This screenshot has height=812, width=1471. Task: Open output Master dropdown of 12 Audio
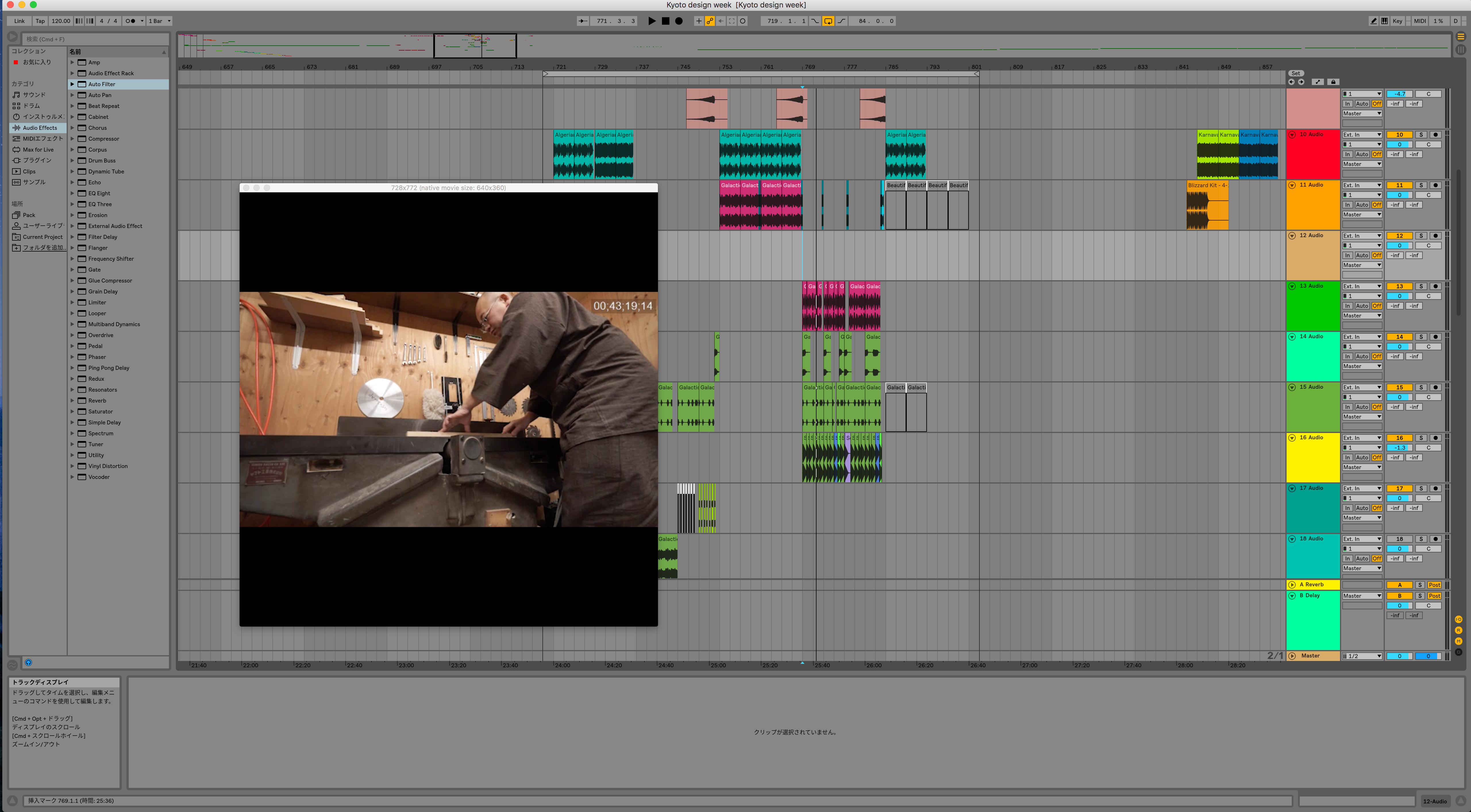[1362, 265]
